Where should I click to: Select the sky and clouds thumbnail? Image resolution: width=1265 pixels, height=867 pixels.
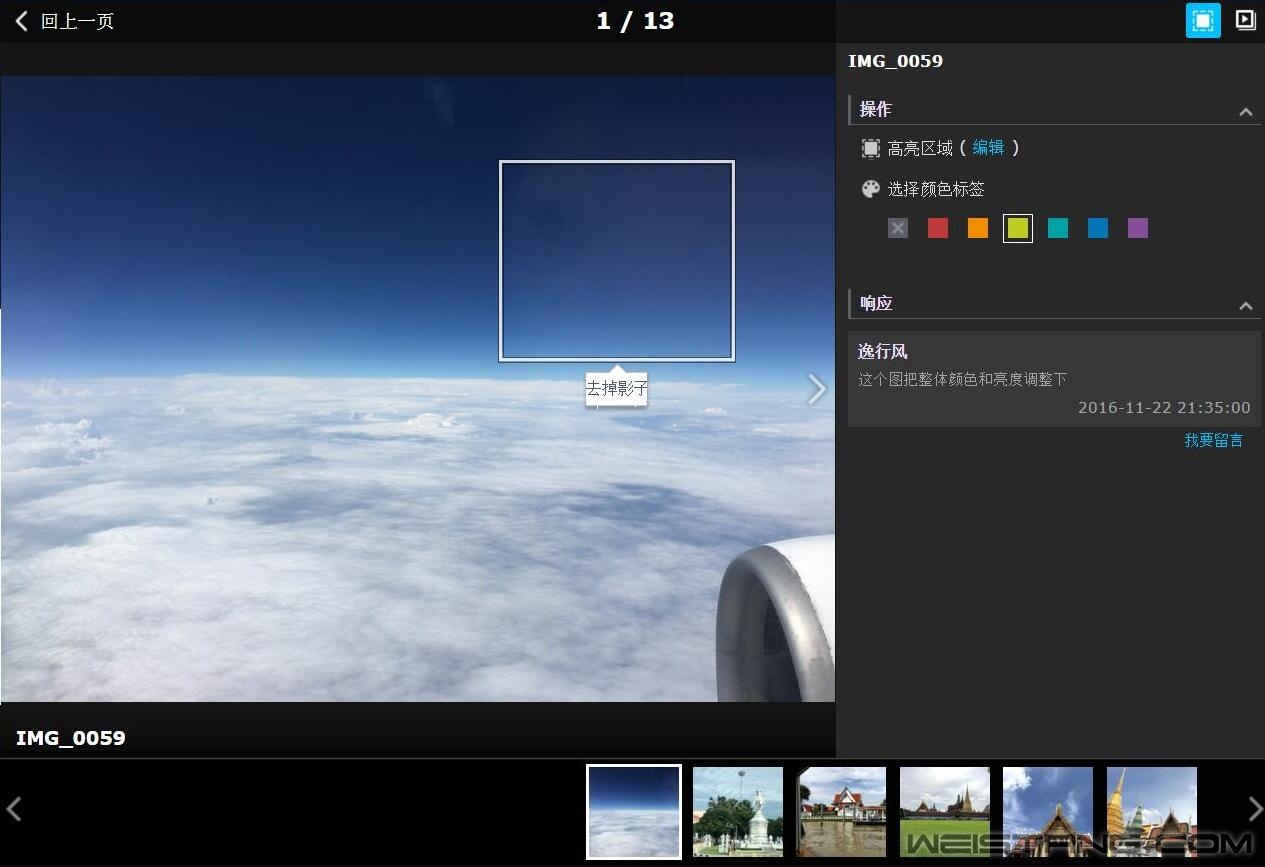pos(634,812)
